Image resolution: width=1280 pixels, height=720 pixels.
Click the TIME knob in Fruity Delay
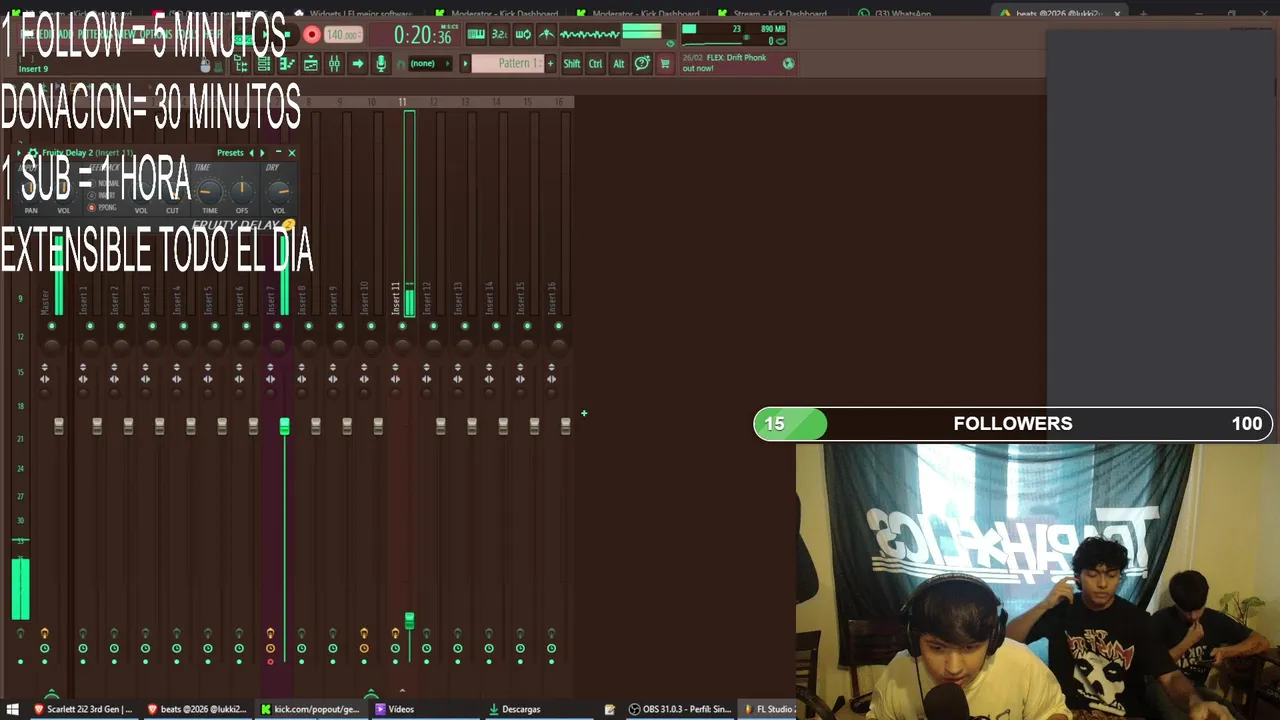pyautogui.click(x=209, y=191)
